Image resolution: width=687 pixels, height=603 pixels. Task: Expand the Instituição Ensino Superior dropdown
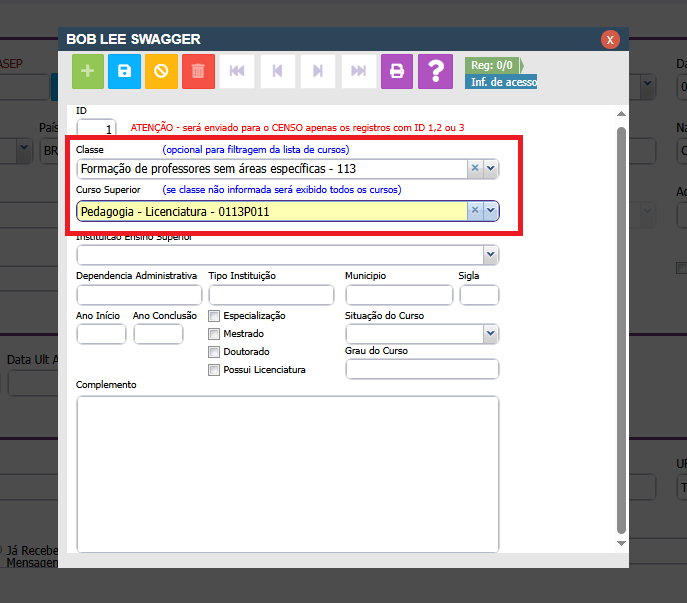point(490,255)
